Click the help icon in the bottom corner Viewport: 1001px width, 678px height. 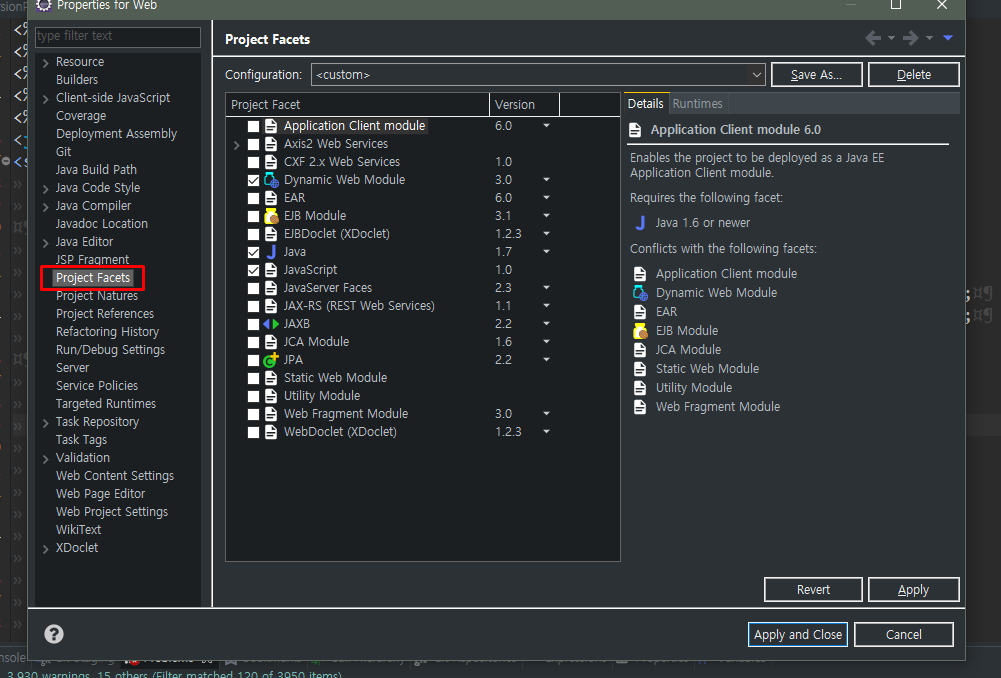53,633
